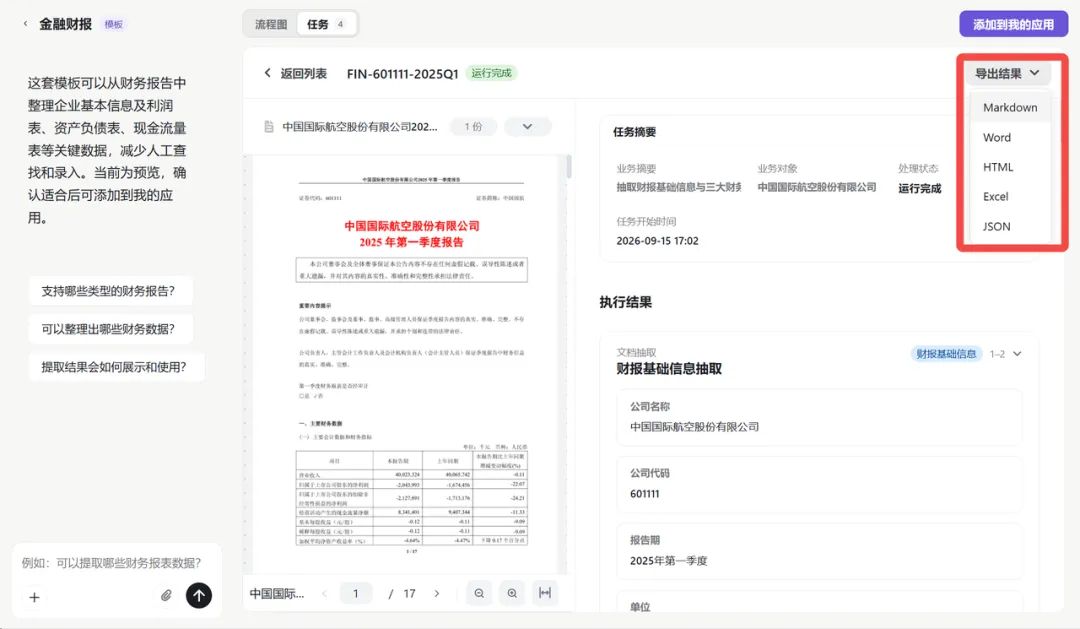The image size is (1080, 629).
Task: Click the 模板 tag beside 金融财报
Action: click(x=114, y=24)
